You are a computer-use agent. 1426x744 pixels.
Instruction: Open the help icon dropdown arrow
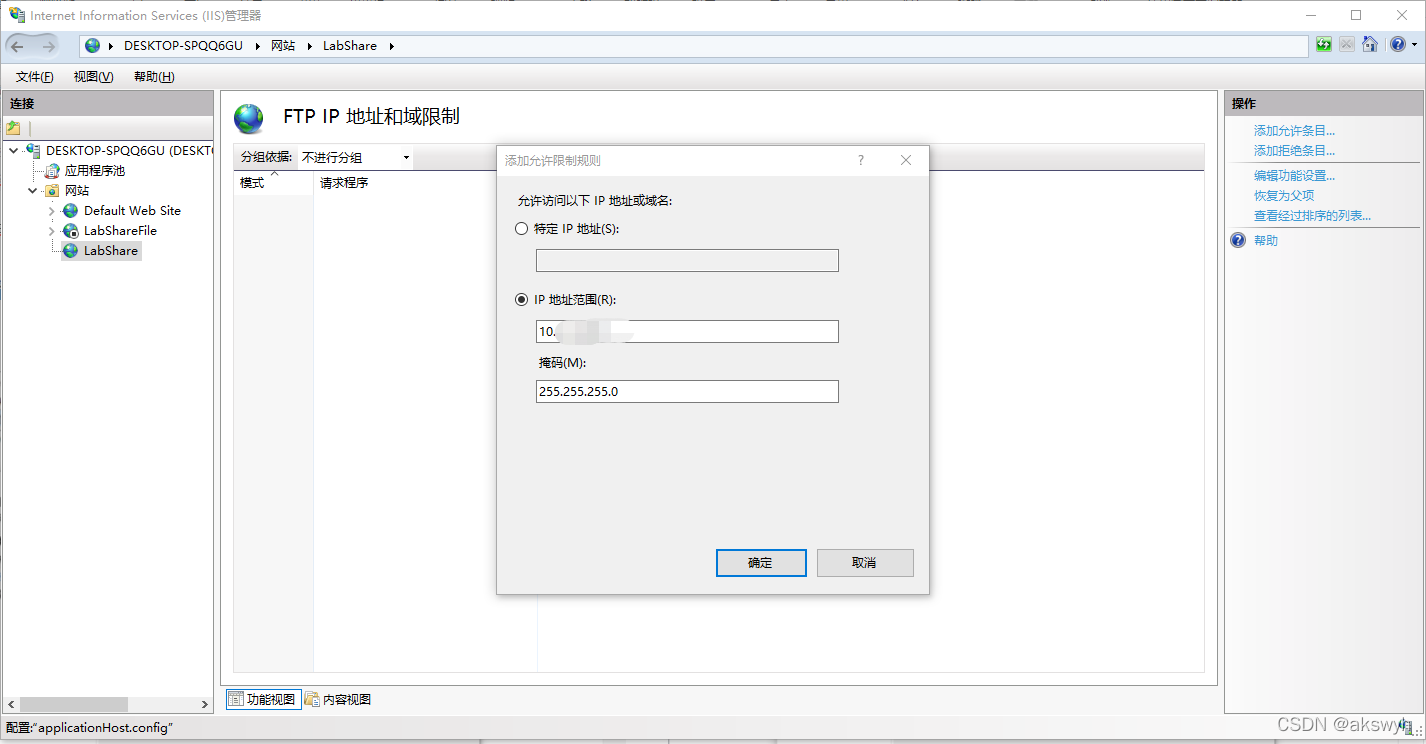[1413, 46]
